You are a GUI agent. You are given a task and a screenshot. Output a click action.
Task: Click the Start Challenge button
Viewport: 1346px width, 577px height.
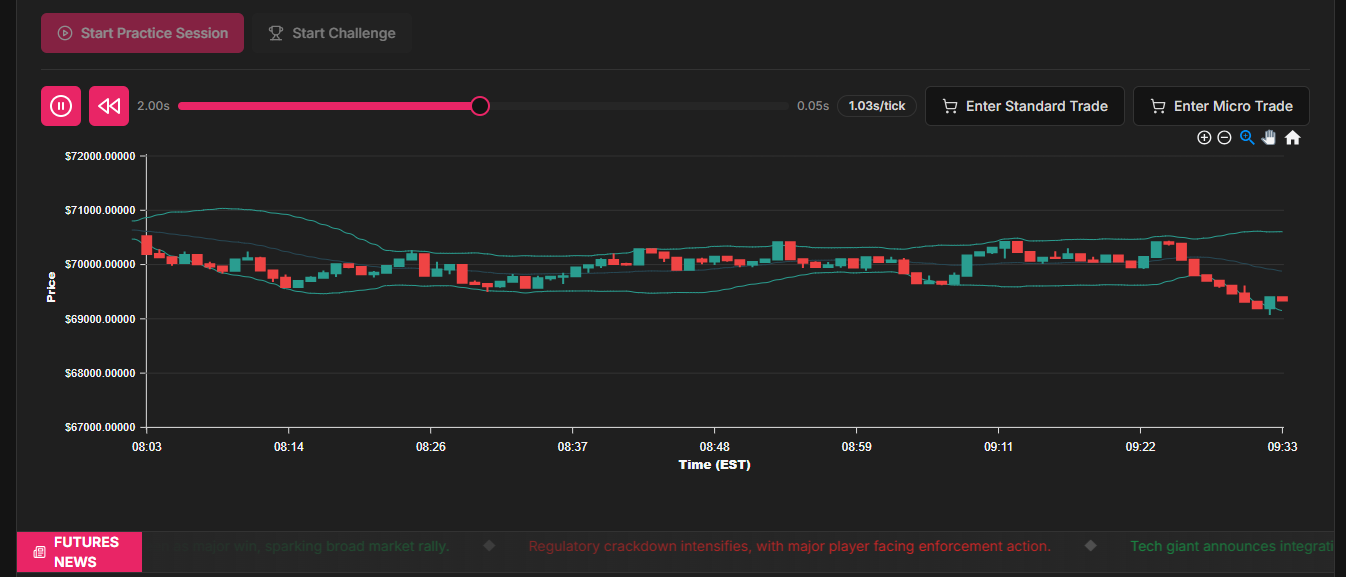point(332,33)
